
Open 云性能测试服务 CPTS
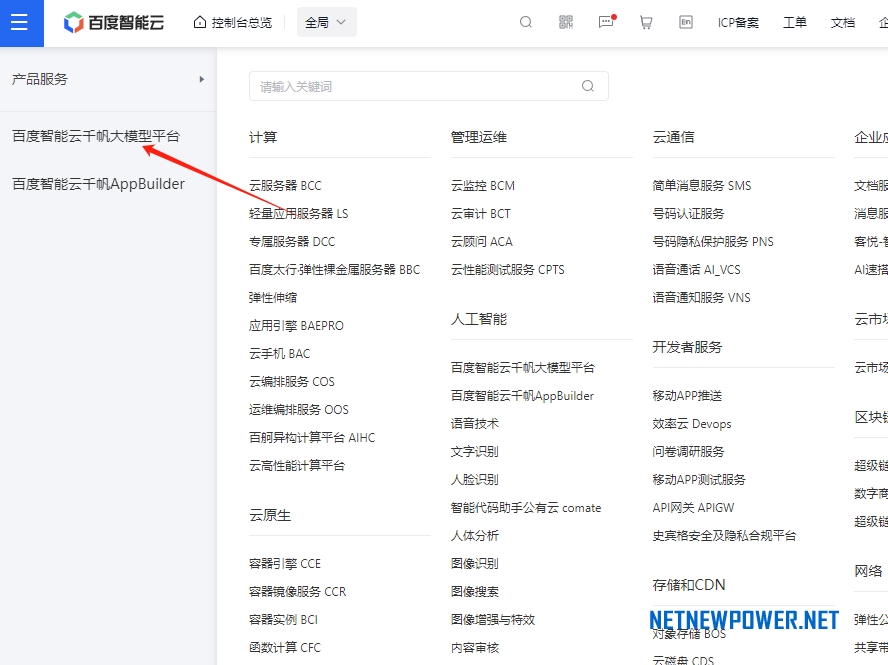coord(508,270)
